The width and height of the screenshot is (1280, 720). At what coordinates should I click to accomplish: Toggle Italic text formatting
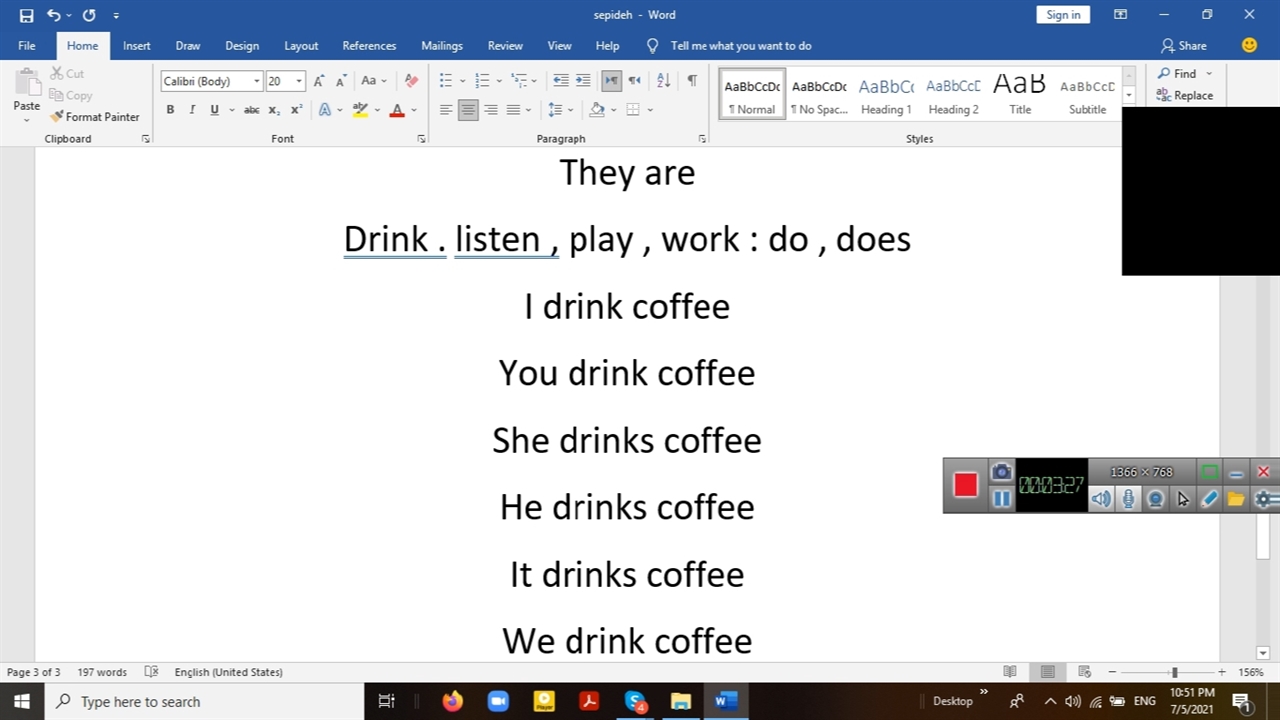(x=192, y=110)
